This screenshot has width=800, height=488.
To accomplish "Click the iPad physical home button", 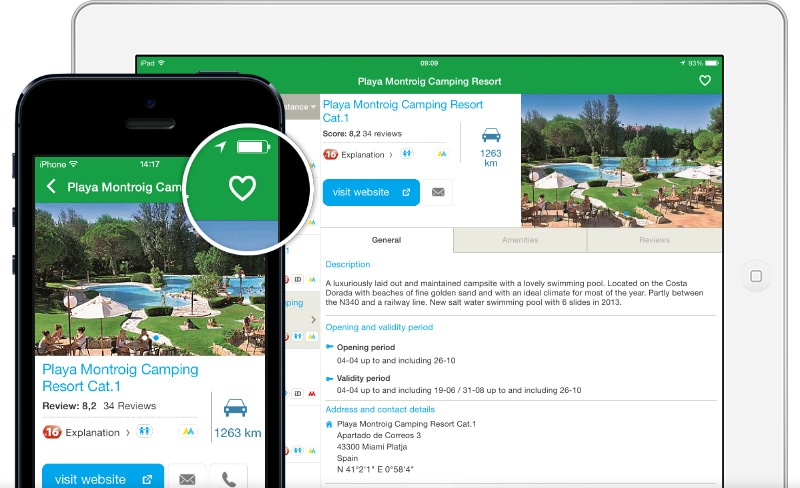I will (756, 276).
